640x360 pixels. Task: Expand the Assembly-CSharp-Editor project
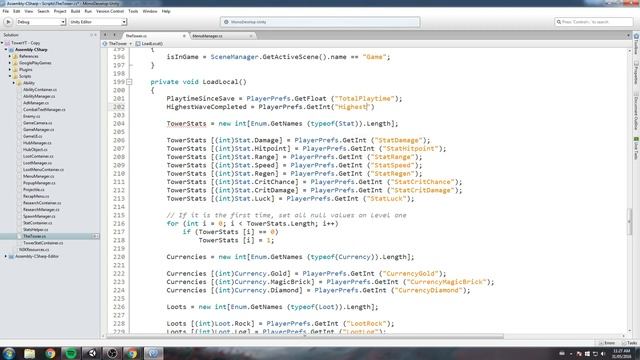6,256
